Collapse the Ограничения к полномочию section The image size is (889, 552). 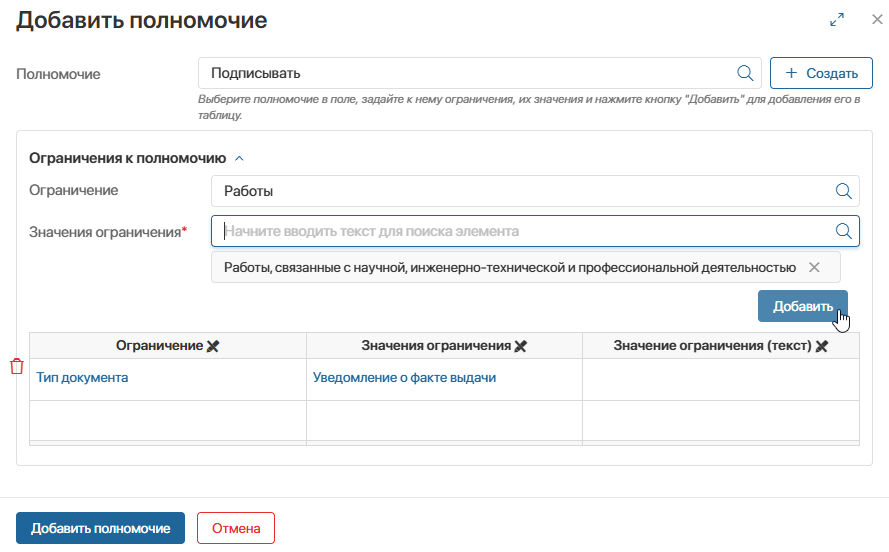coord(239,158)
